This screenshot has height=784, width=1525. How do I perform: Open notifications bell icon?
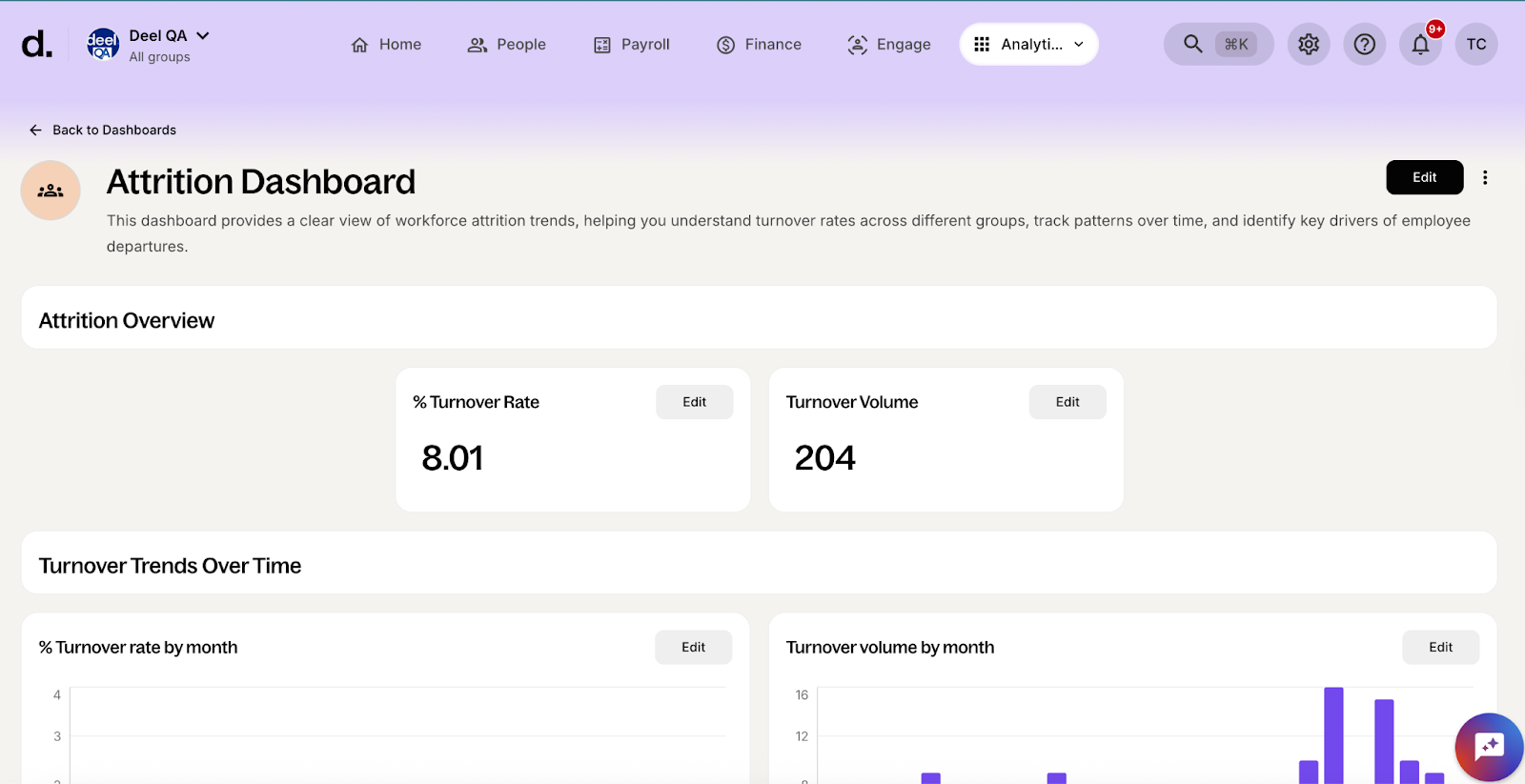[1420, 44]
